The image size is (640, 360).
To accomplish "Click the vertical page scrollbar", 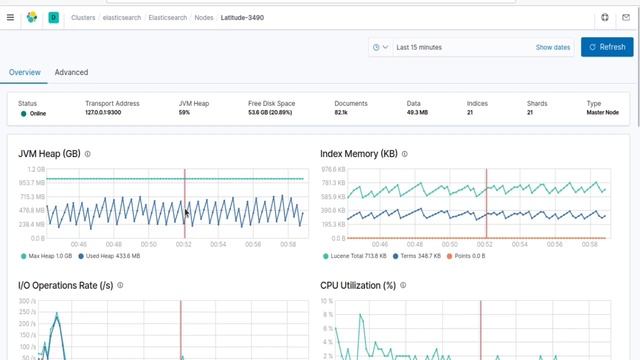I will coord(638,67).
